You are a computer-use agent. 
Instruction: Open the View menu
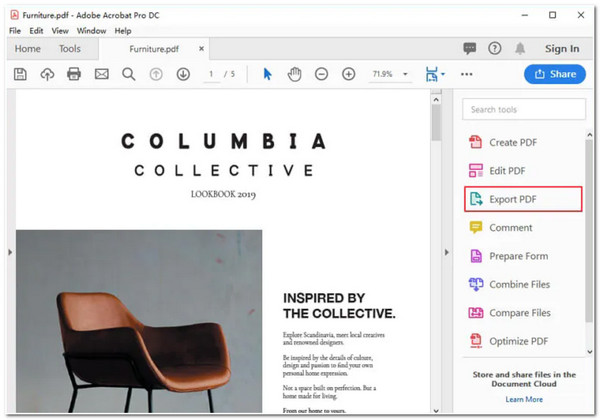[60, 31]
